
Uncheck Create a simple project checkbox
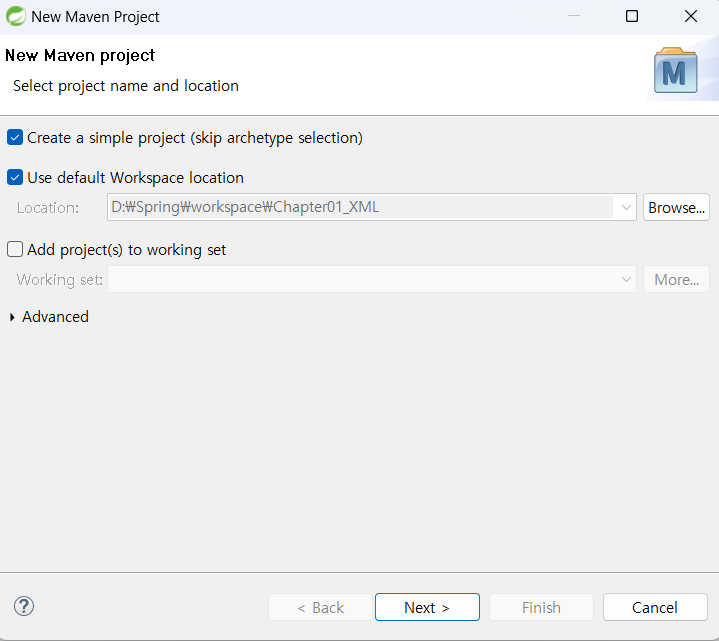(15, 138)
